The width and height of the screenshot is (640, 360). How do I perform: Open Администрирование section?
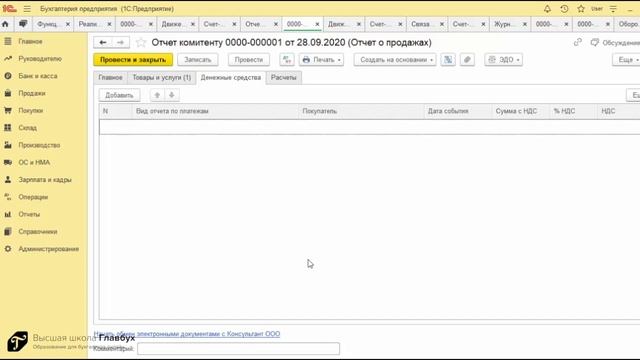pos(49,249)
